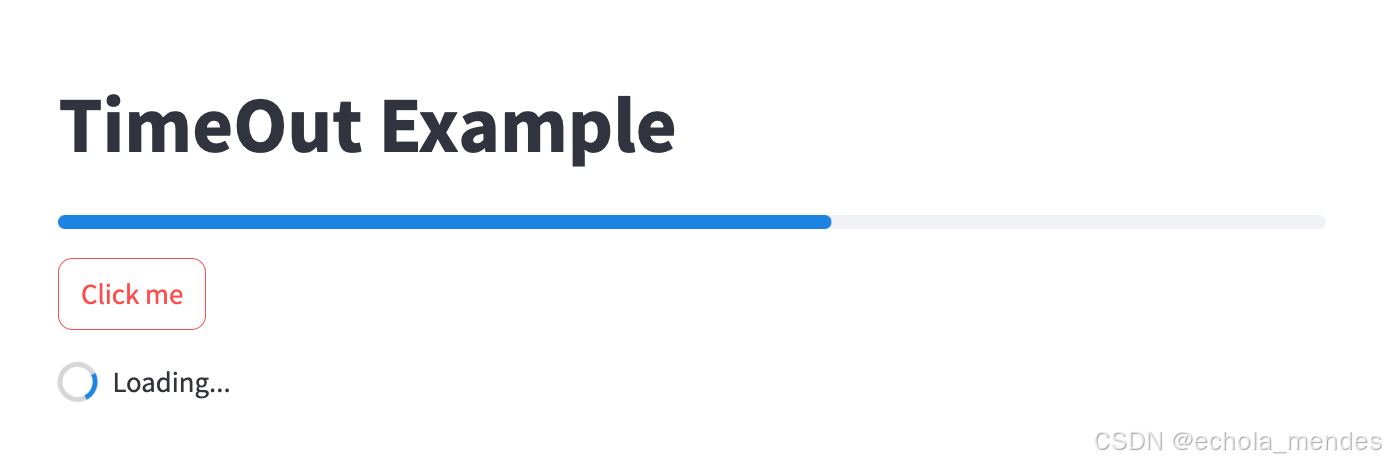Click where the blue progress fill ends
The width and height of the screenshot is (1386, 464).
[x=829, y=222]
